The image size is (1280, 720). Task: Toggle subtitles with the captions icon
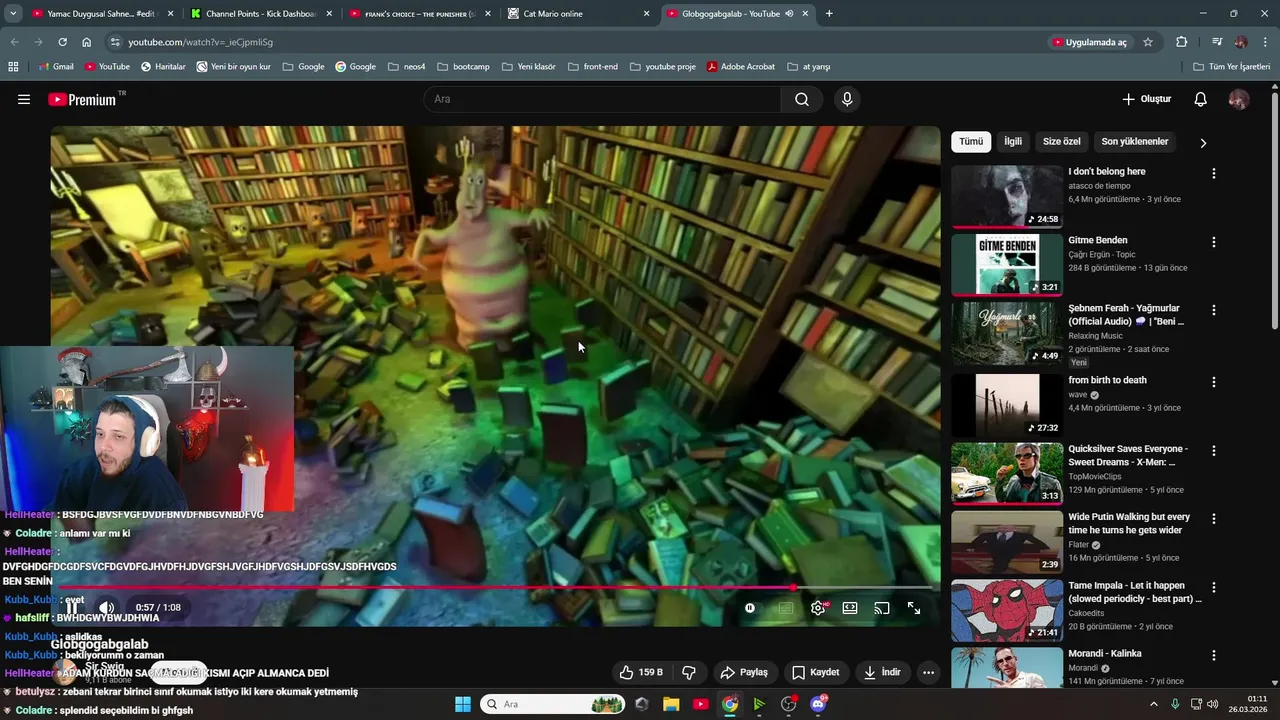click(x=786, y=608)
